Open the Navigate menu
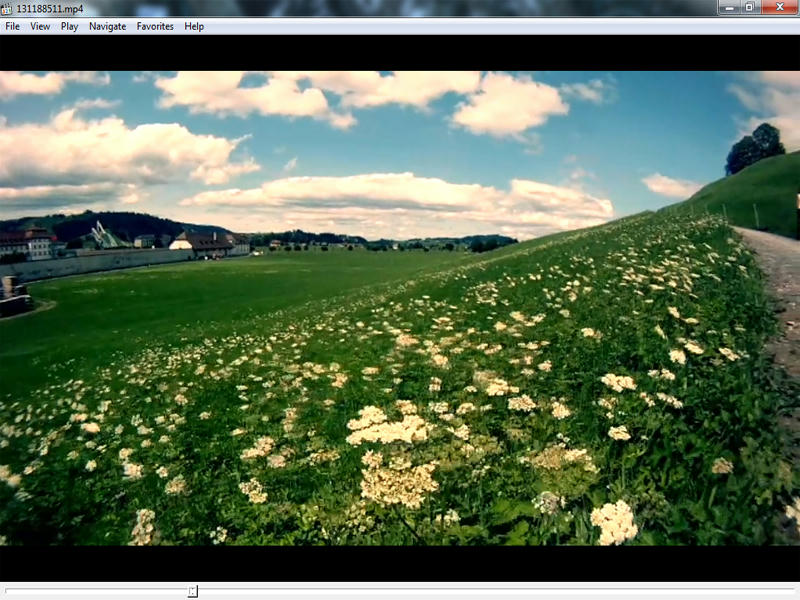Screen dimensions: 800x600 pos(107,26)
